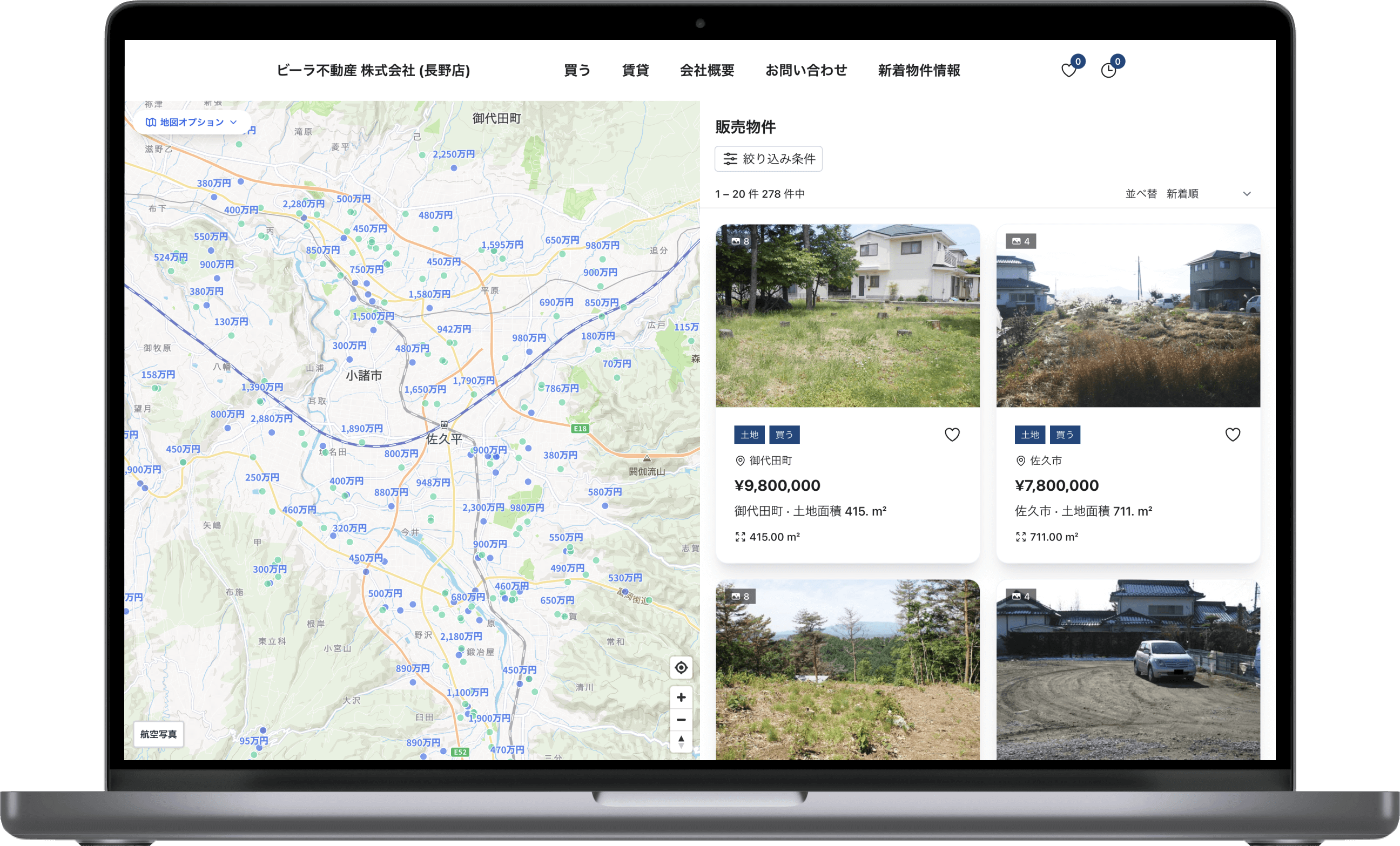Click 942万円 map price marker
The width and height of the screenshot is (1400, 846).
pyautogui.click(x=454, y=329)
